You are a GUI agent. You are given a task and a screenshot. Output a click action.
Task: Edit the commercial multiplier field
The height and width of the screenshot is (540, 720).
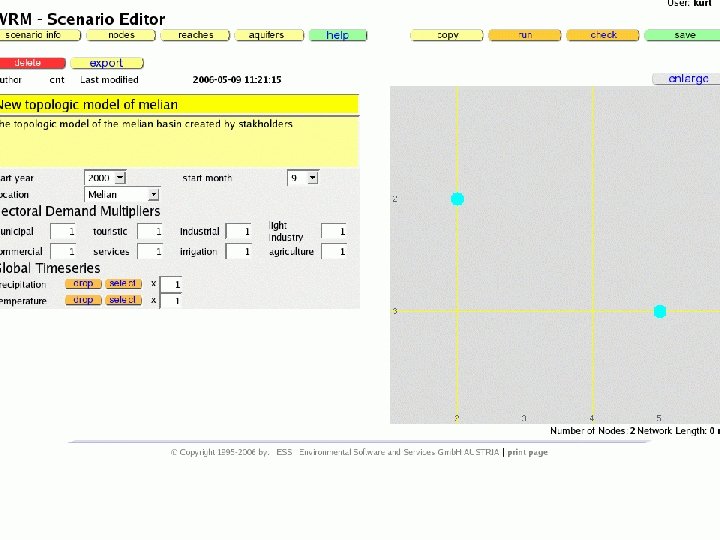coord(62,252)
